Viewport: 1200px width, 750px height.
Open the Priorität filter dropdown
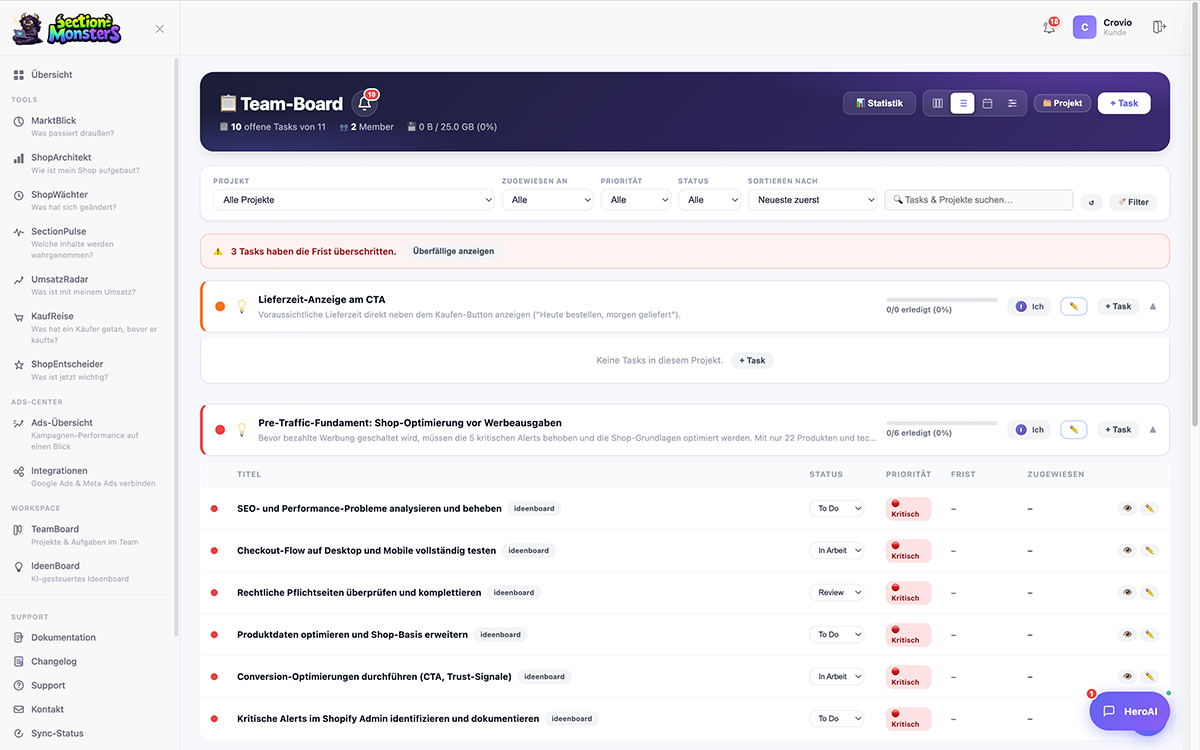coord(635,200)
